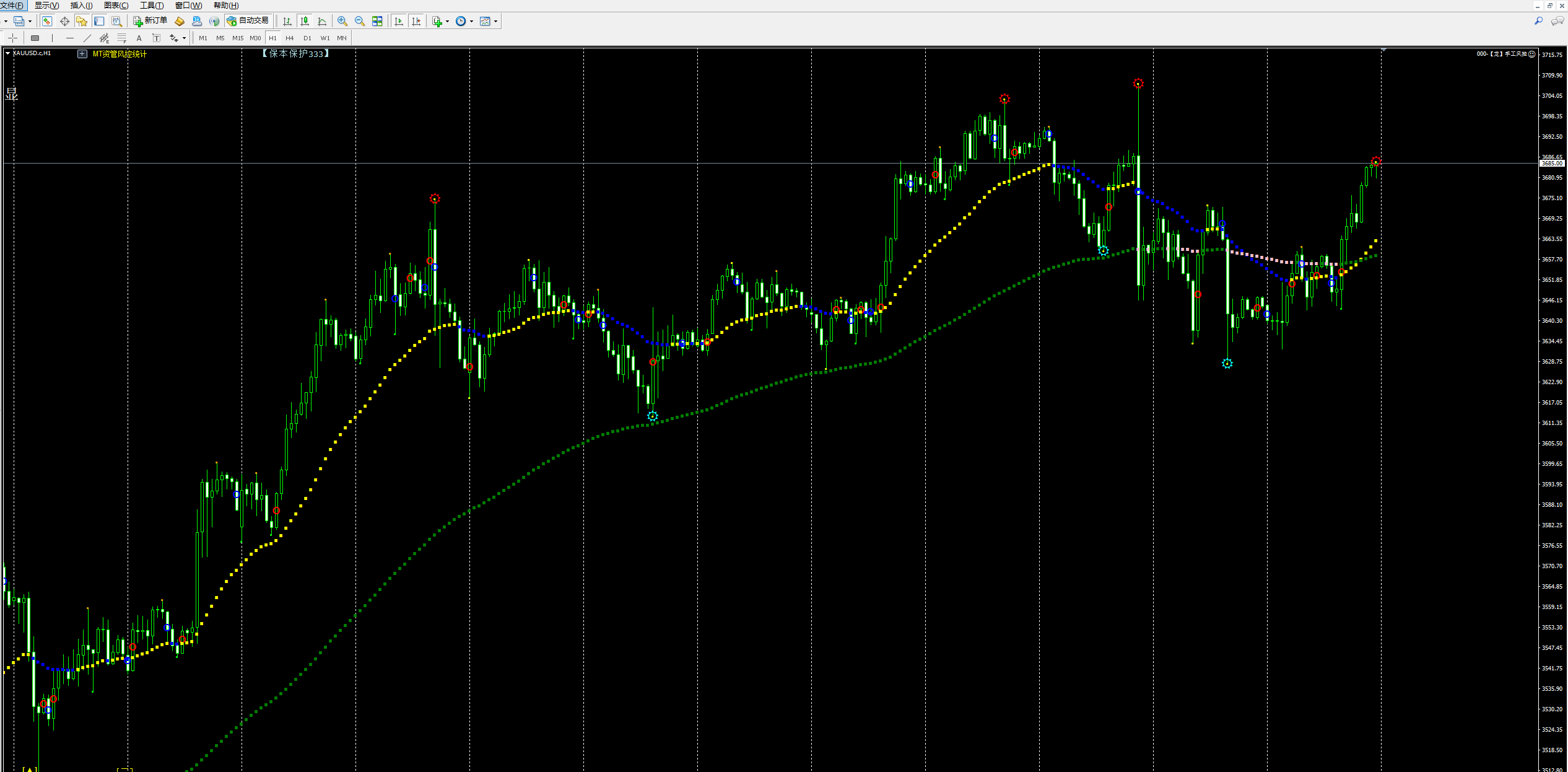Select the Fibonacci retracement tool
1568x772 pixels.
tap(122, 38)
